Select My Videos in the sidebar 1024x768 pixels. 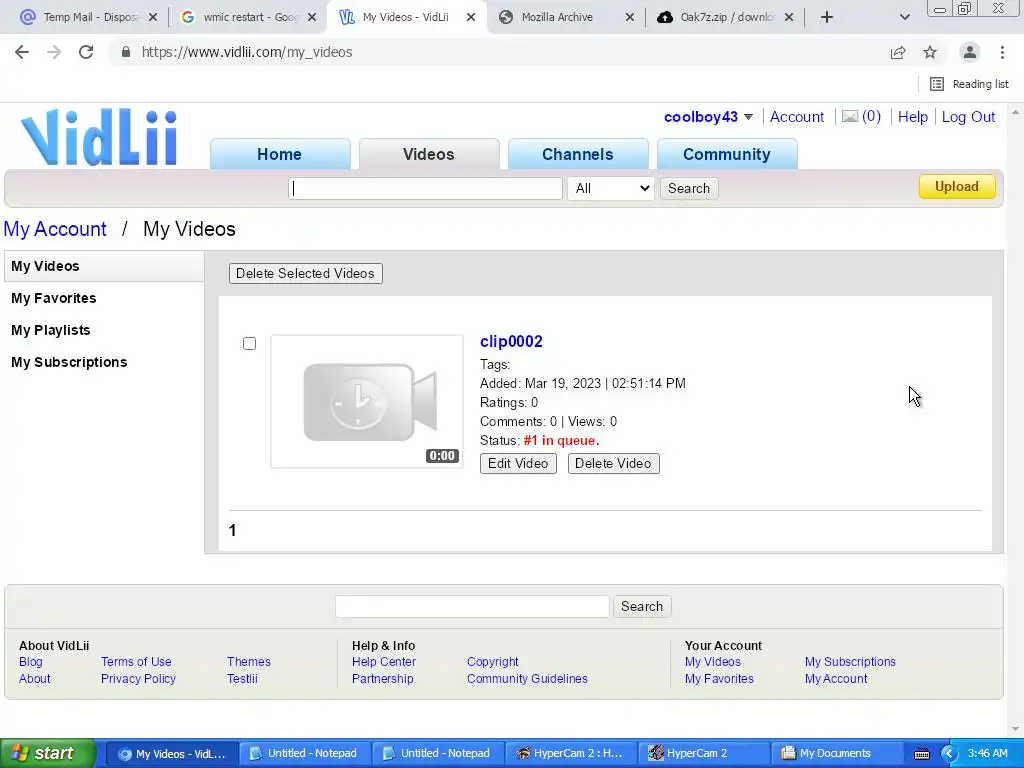[104, 266]
